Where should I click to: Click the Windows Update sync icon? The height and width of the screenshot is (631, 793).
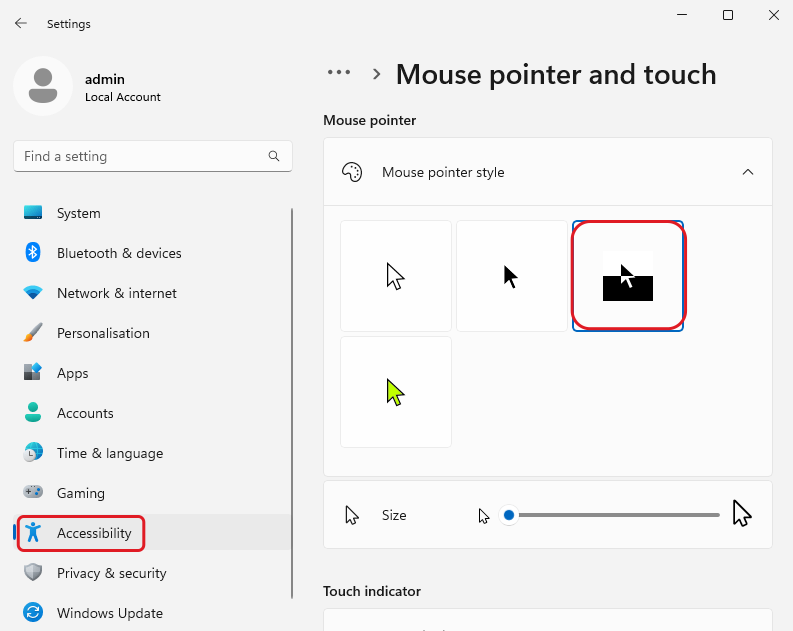[33, 613]
